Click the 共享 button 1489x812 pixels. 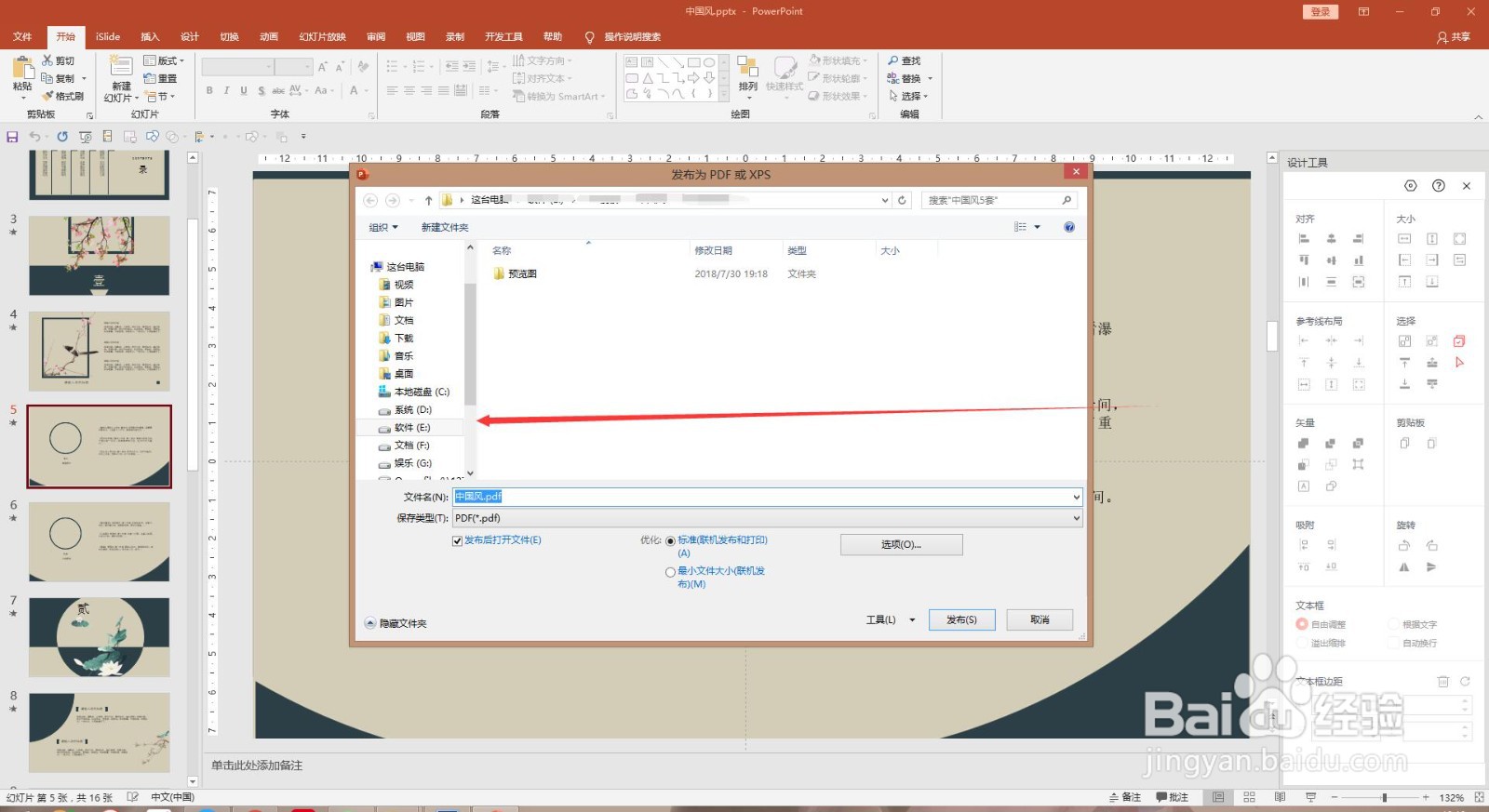point(1454,36)
